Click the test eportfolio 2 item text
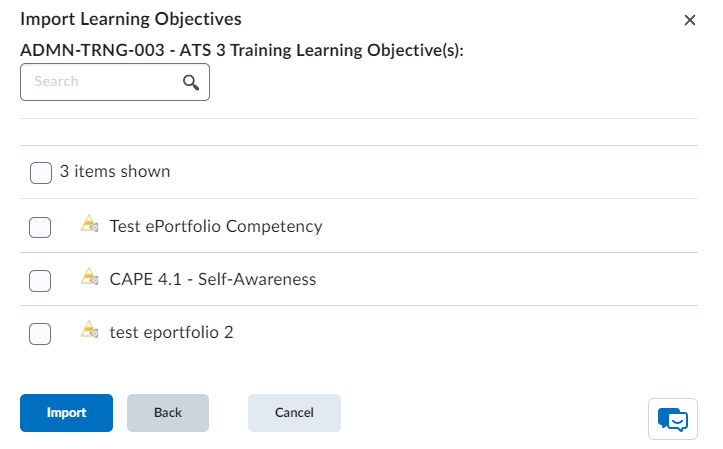 click(x=171, y=332)
